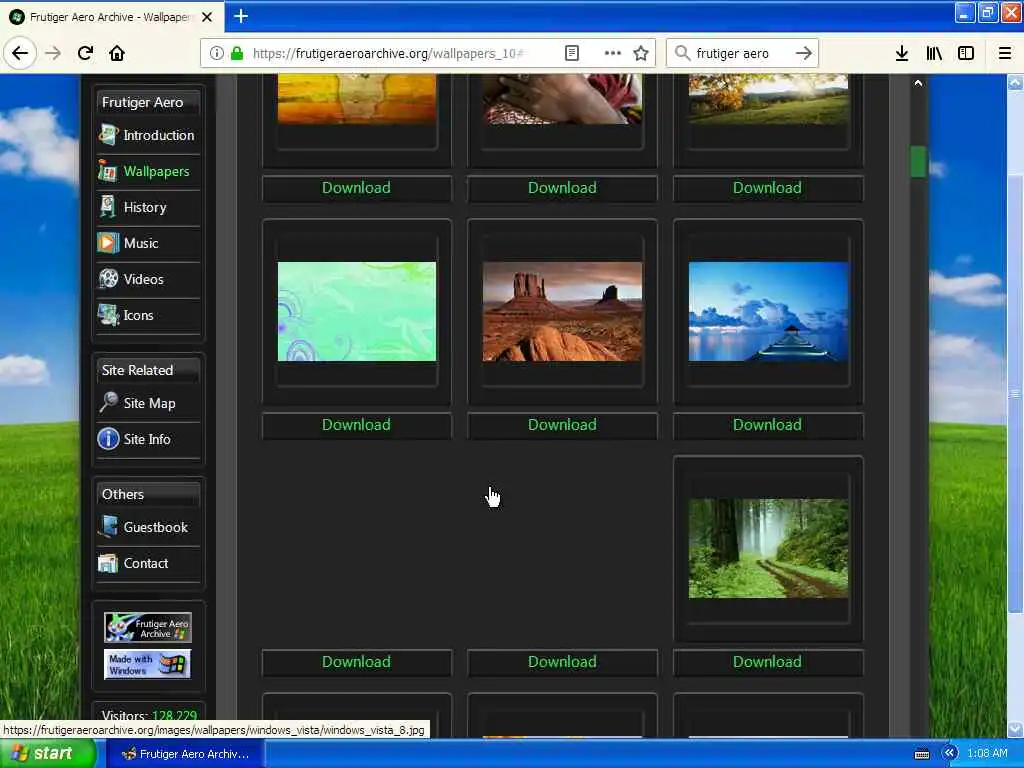
Task: Open the desert butte wallpaper thumbnail
Action: pyautogui.click(x=562, y=312)
